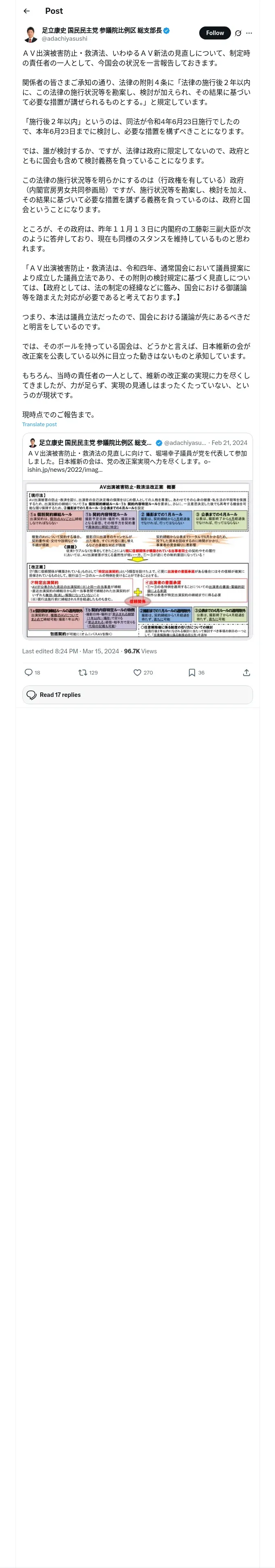Click the share upload icon

(x=246, y=672)
